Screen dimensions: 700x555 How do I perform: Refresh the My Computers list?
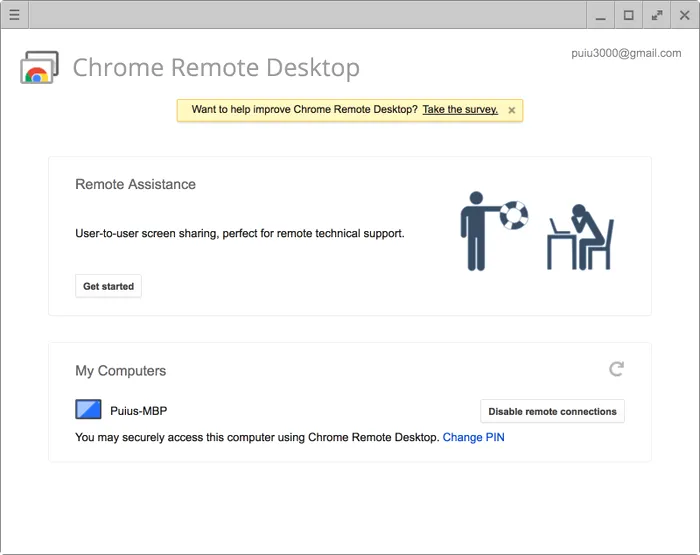coord(617,369)
